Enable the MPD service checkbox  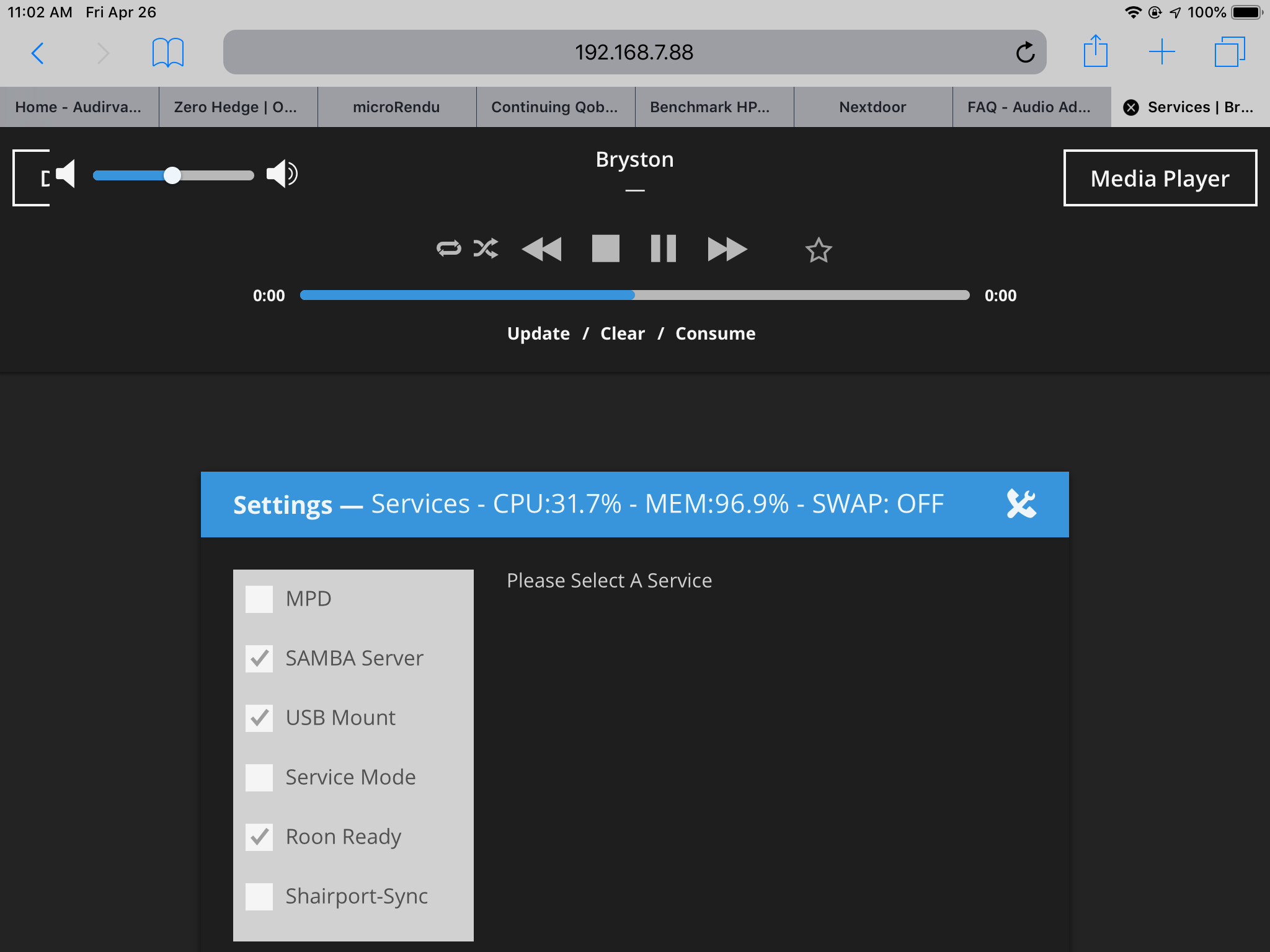point(259,599)
